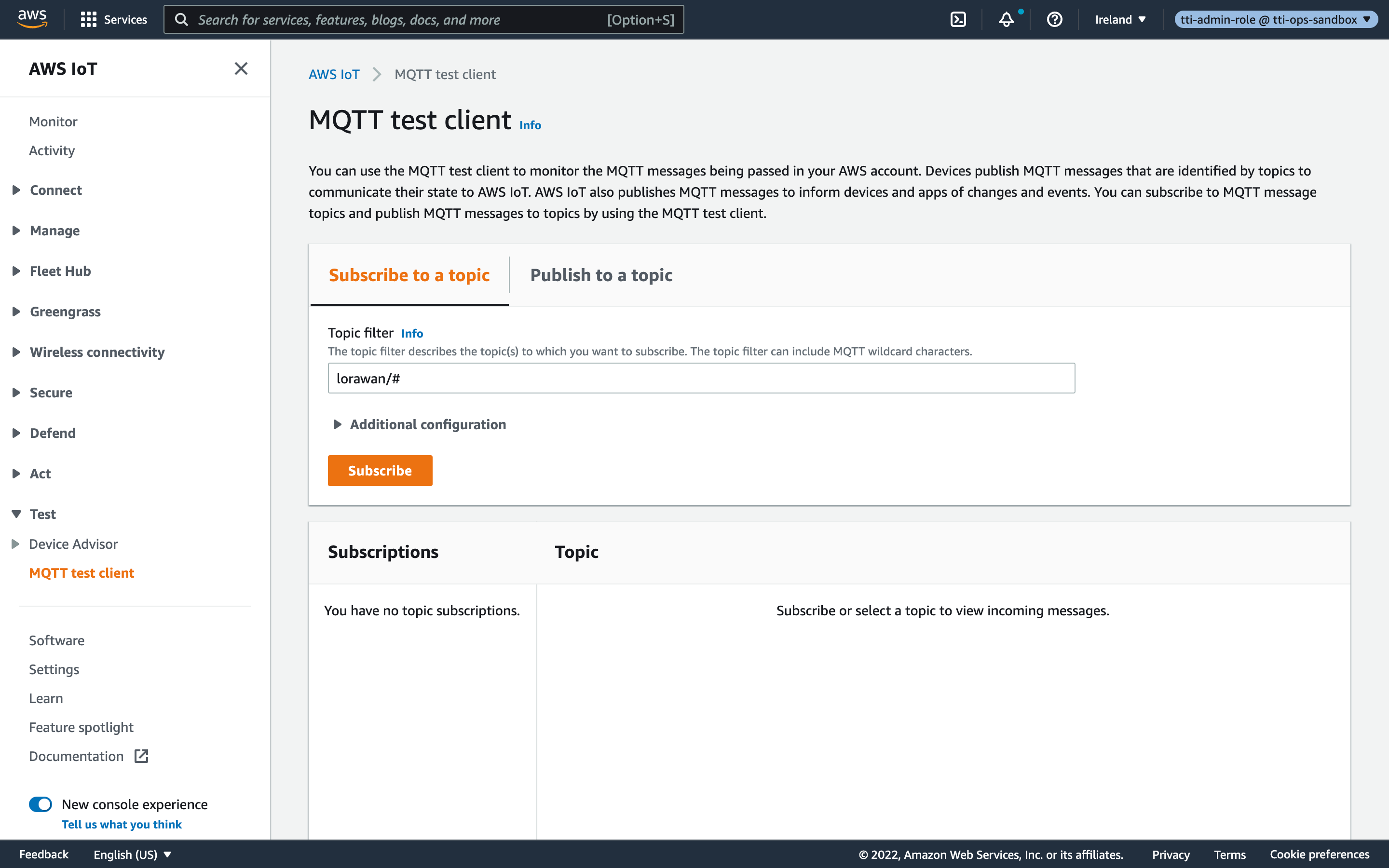Open the Ireland region dropdown
This screenshot has width=1389, height=868.
pyautogui.click(x=1120, y=19)
